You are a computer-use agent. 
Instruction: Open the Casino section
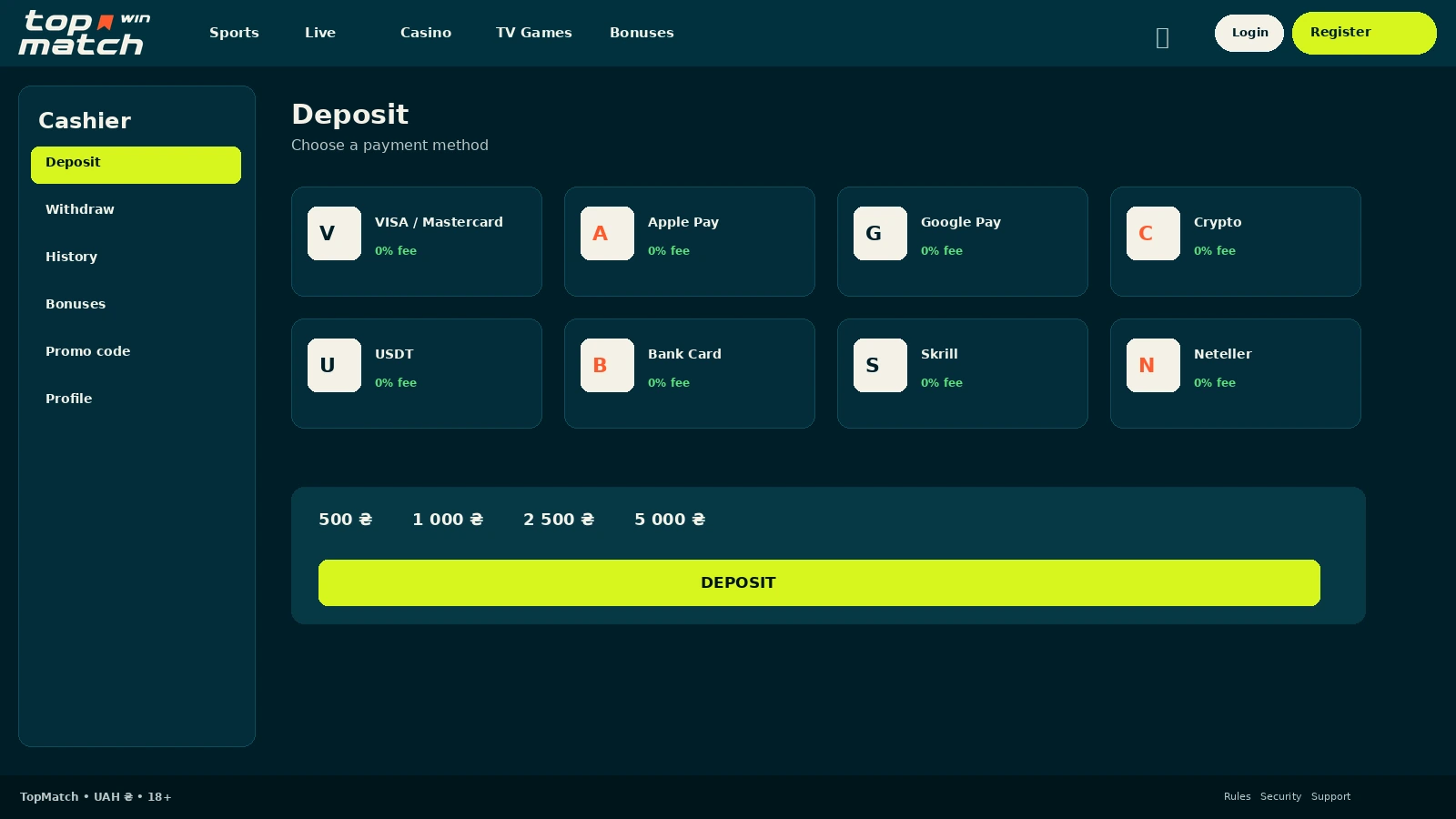pyautogui.click(x=426, y=33)
